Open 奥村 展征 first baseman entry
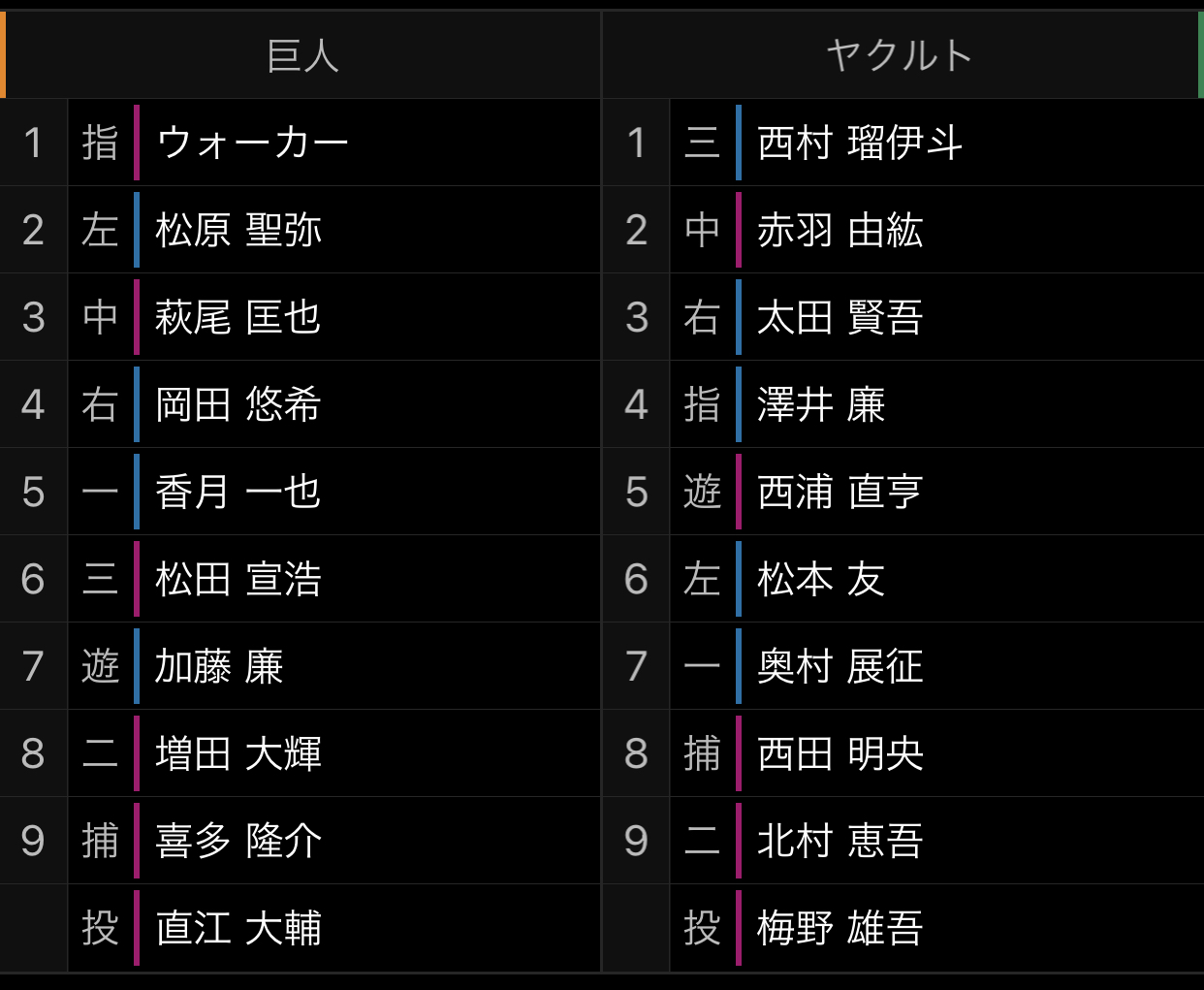 click(x=903, y=666)
